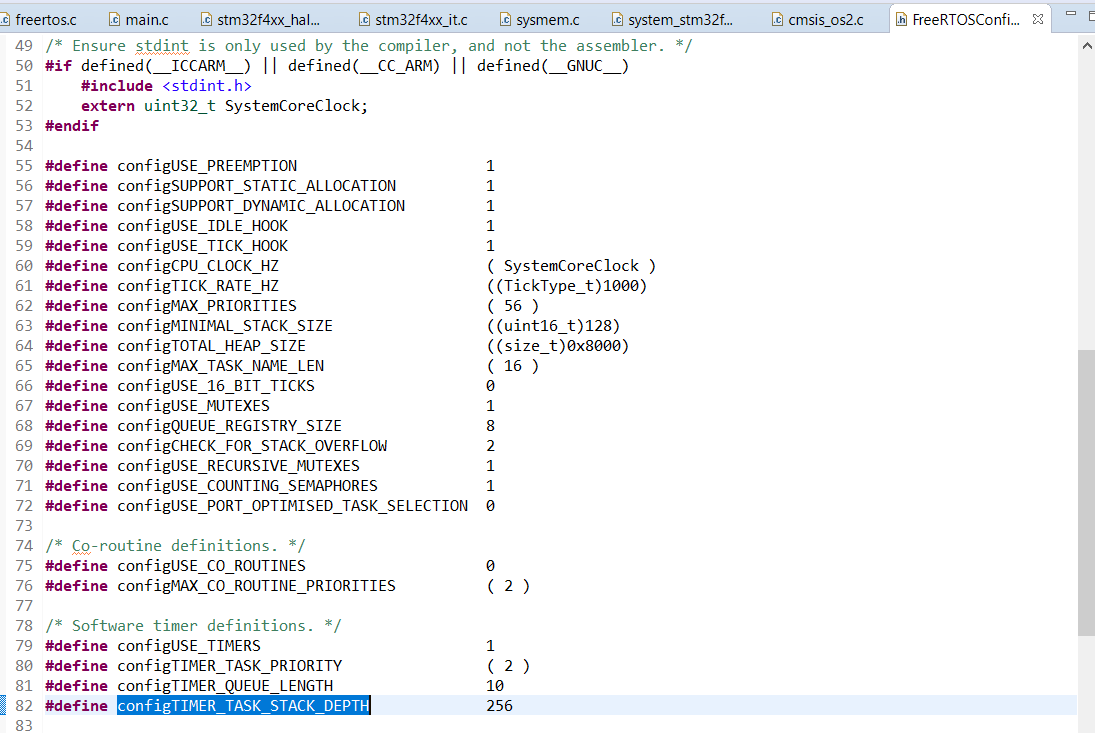Click on configUSE_COUNTING_SEMAPHORES text
This screenshot has height=733, width=1095.
pos(247,486)
